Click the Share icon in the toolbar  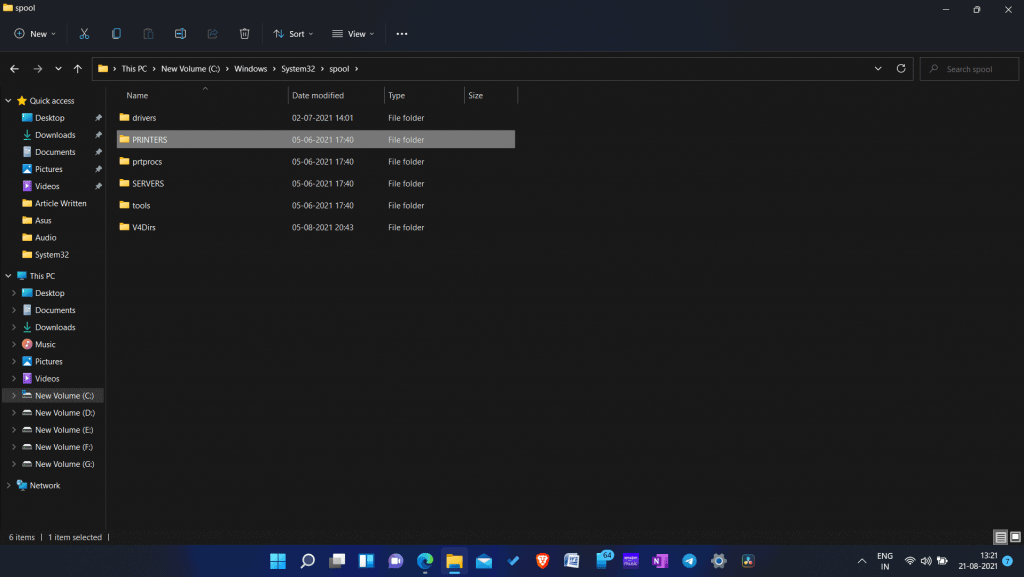212,33
